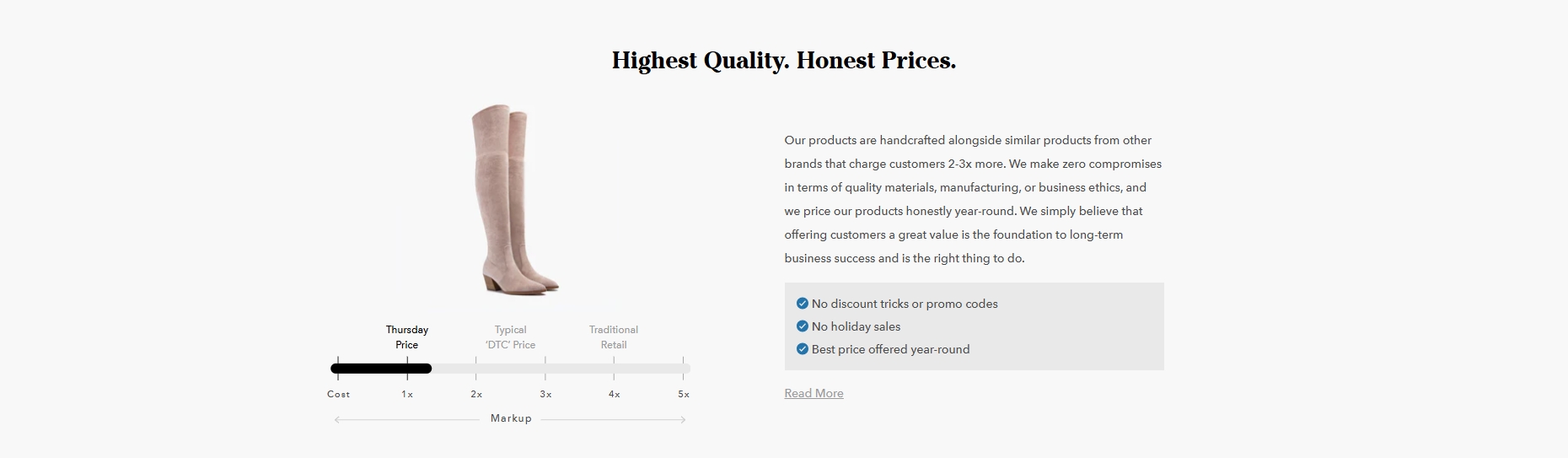Click the 5x markup tick at bar end
Viewport: 1568px width, 458px height.
click(x=683, y=369)
